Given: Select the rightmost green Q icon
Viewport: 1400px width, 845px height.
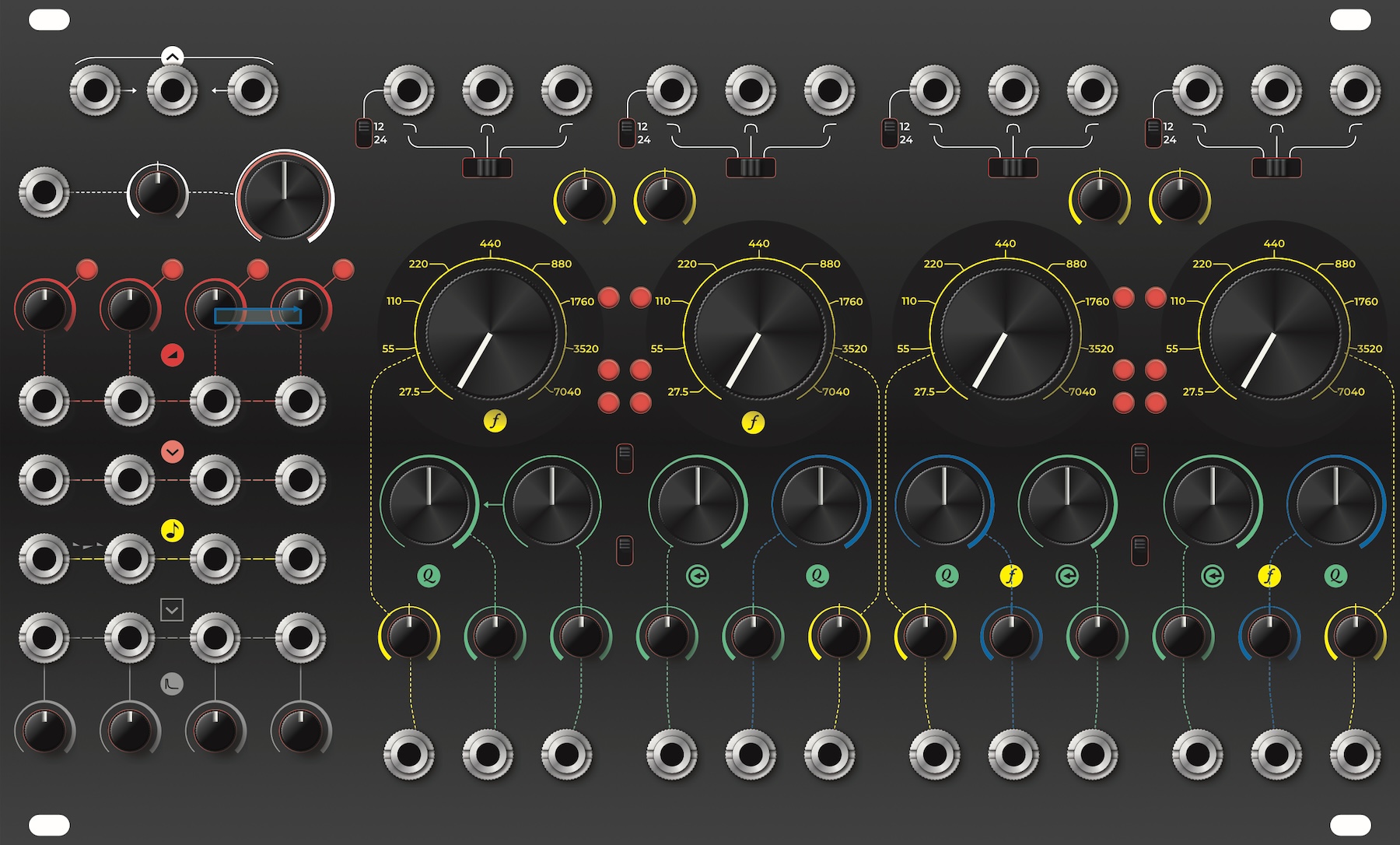Looking at the screenshot, I should click(1335, 576).
